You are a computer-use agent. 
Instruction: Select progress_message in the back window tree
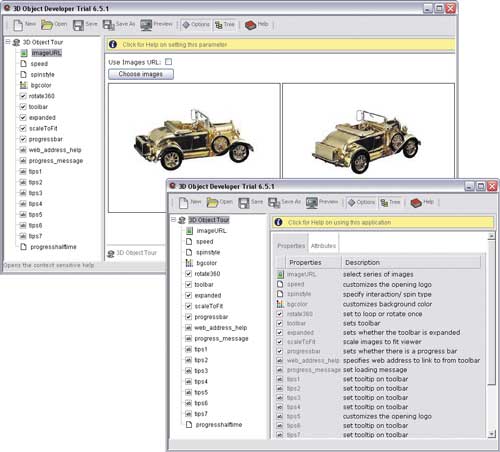(56, 161)
